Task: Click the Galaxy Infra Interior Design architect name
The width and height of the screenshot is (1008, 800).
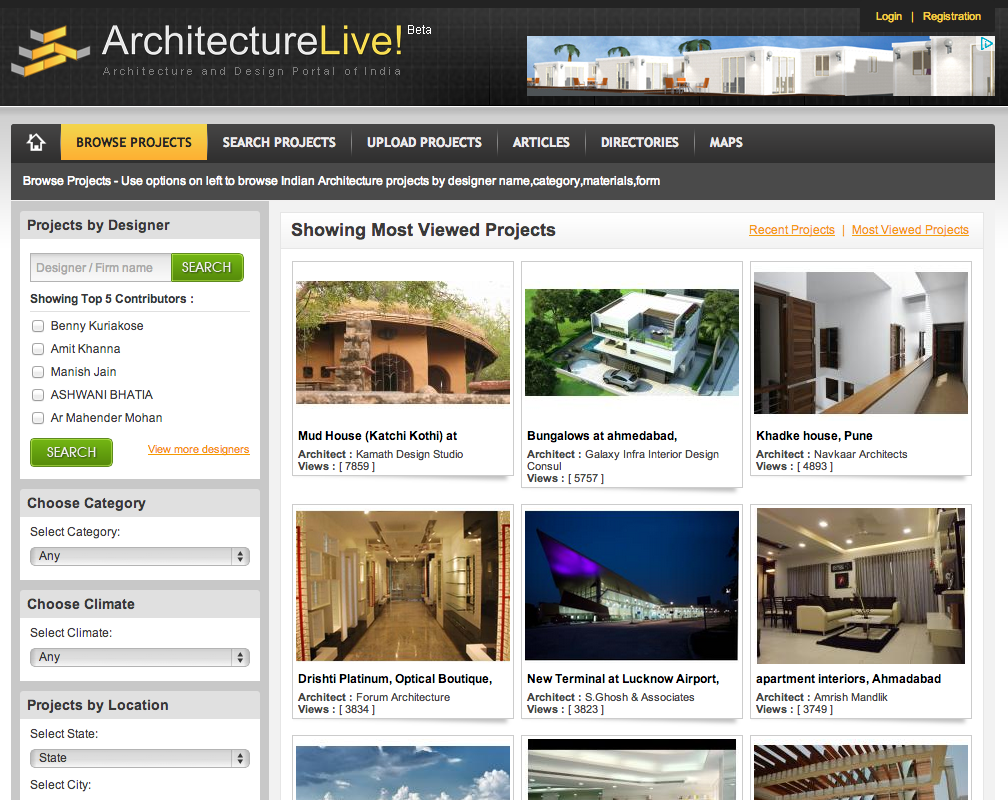Action: tap(623, 460)
